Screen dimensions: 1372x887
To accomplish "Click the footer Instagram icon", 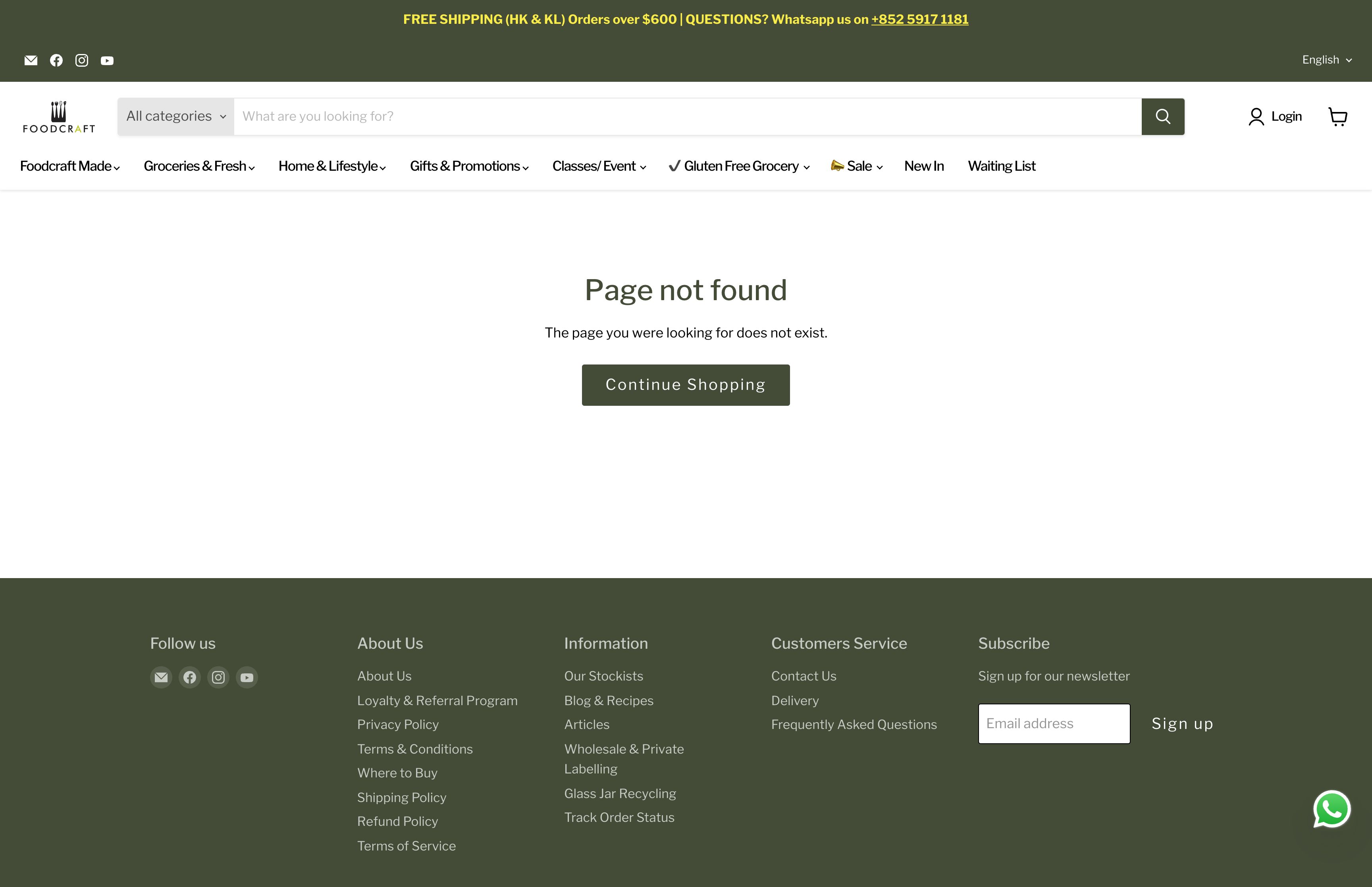I will pos(218,677).
